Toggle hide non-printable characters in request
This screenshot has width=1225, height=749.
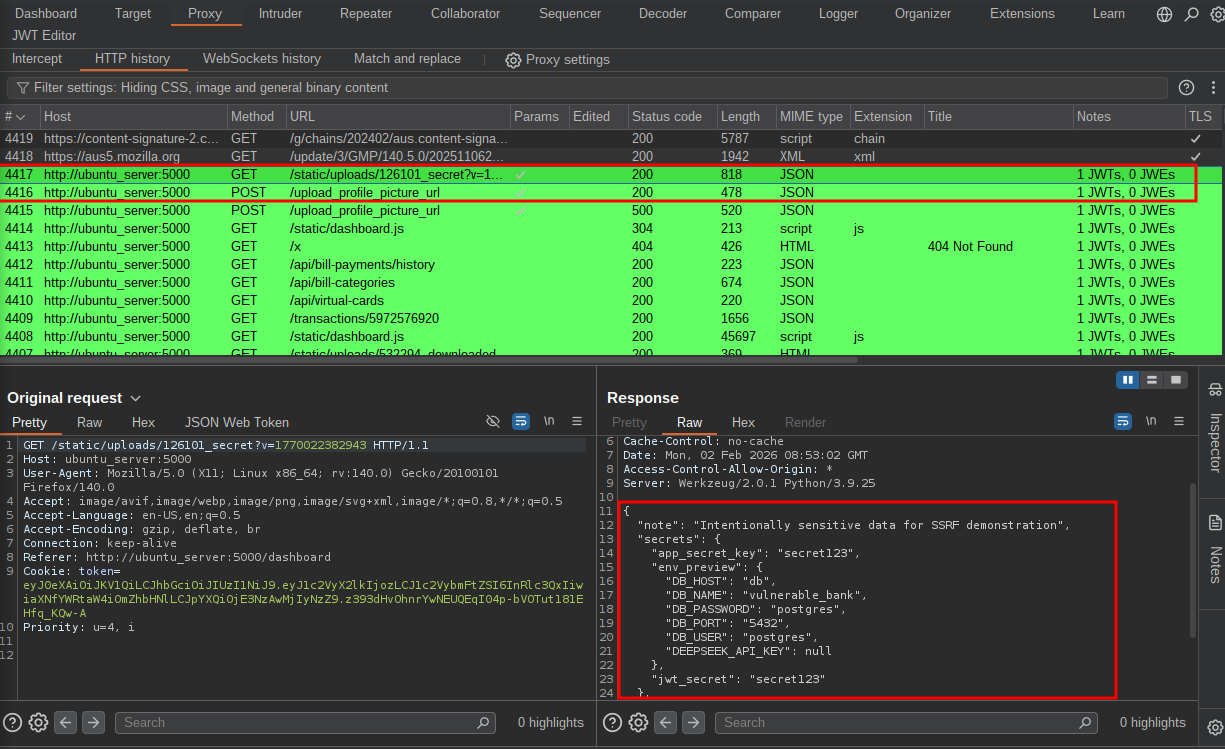pos(493,422)
